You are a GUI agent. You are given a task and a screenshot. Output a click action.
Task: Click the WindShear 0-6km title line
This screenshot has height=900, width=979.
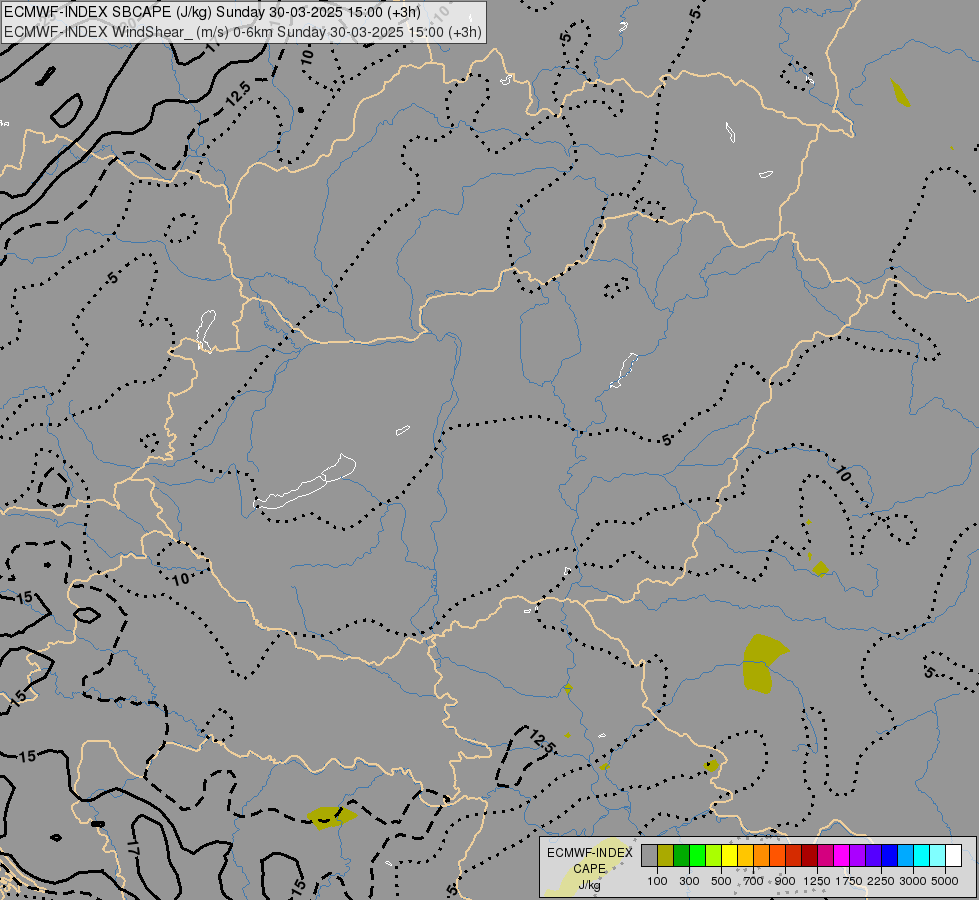(243, 31)
